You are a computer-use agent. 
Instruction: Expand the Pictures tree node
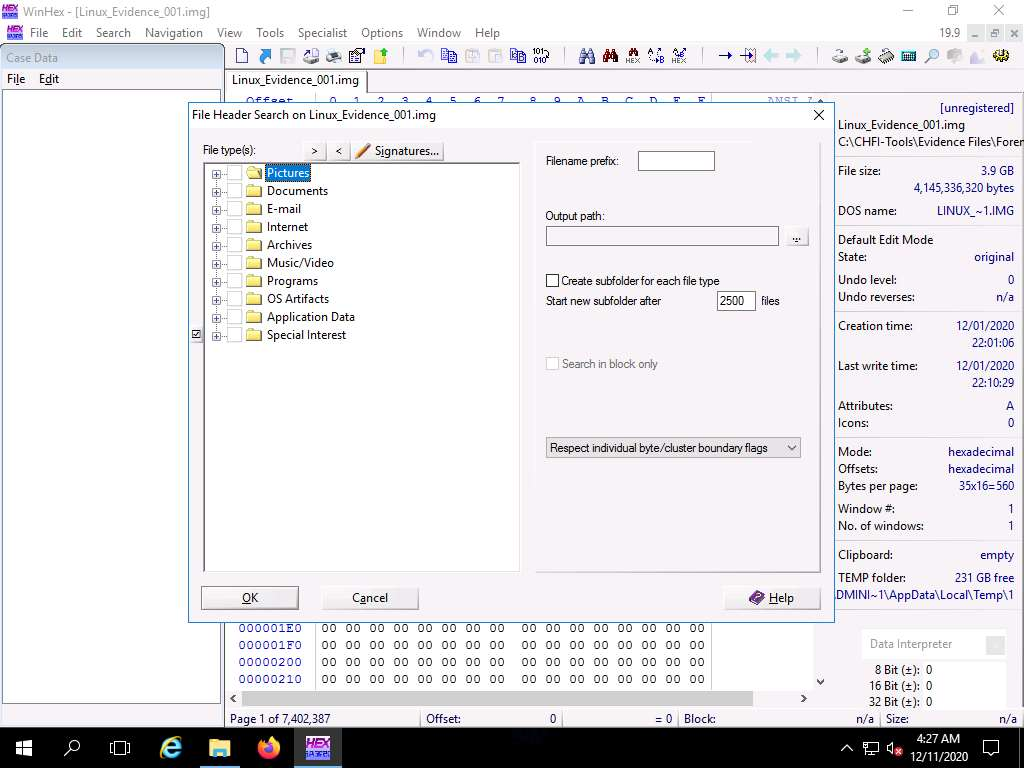point(216,174)
